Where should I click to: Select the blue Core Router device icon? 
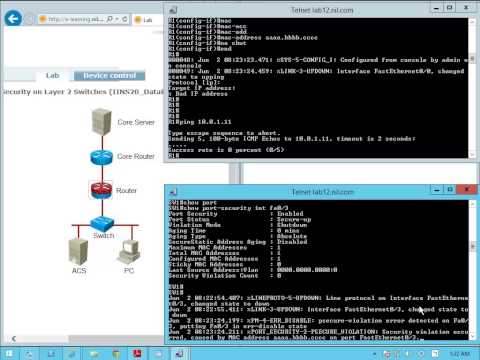click(102, 157)
